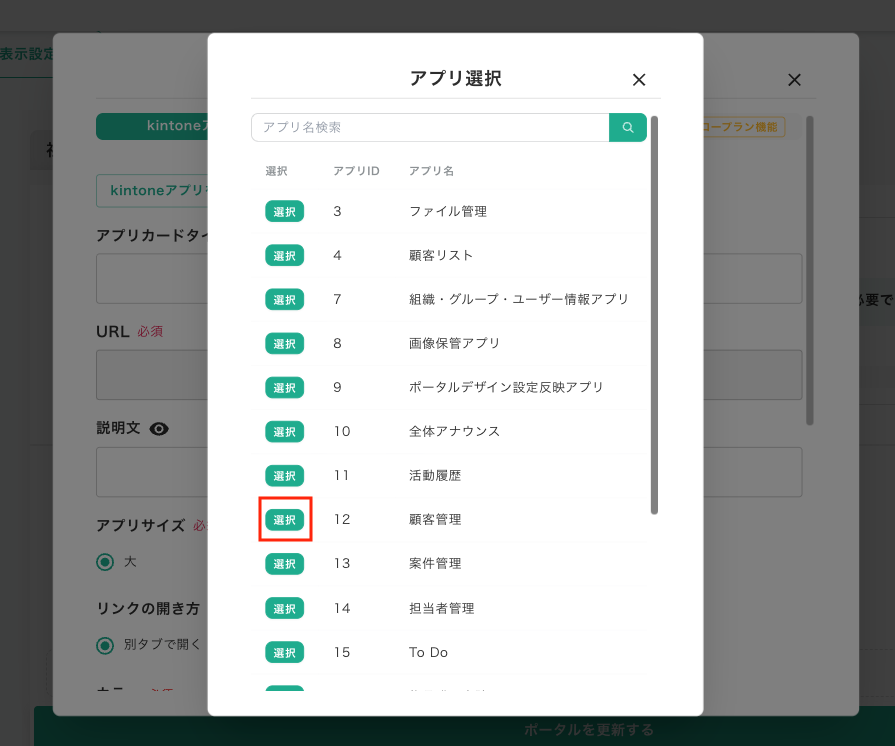Choose the 別タブで開く radio option

pos(105,646)
